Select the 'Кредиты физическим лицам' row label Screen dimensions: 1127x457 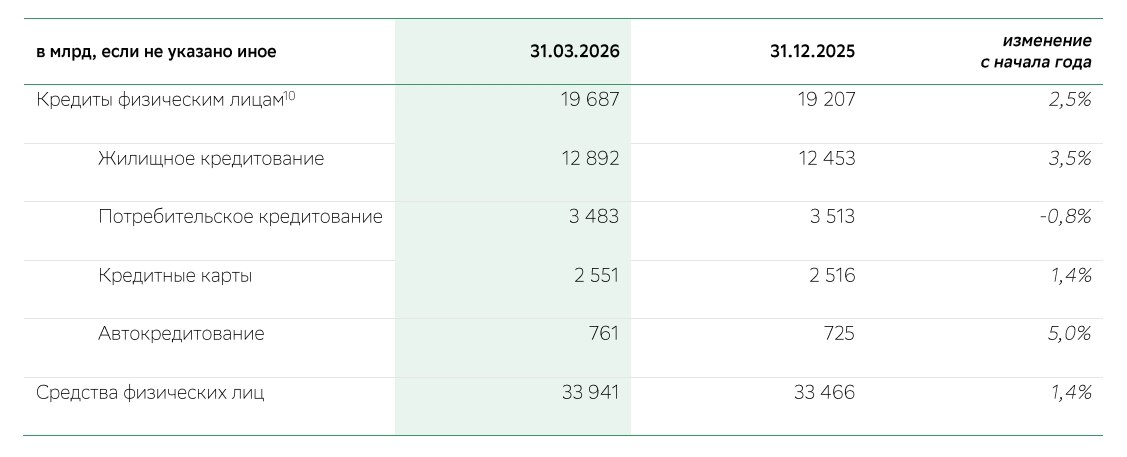tap(159, 100)
